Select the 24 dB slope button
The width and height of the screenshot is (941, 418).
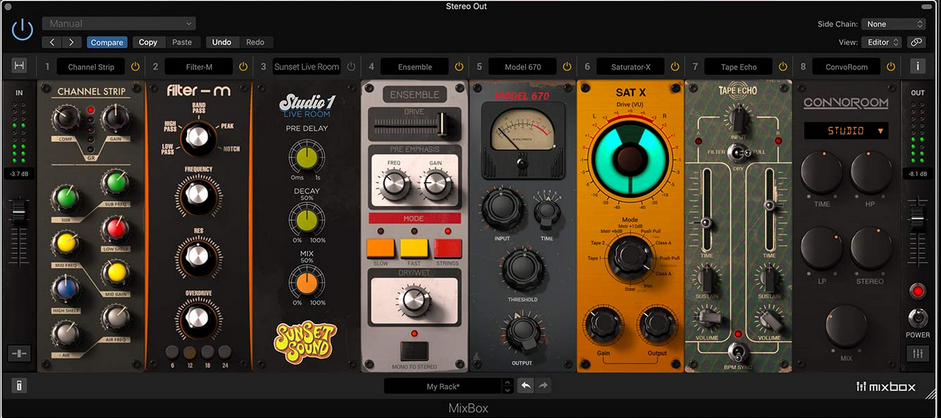point(224,352)
